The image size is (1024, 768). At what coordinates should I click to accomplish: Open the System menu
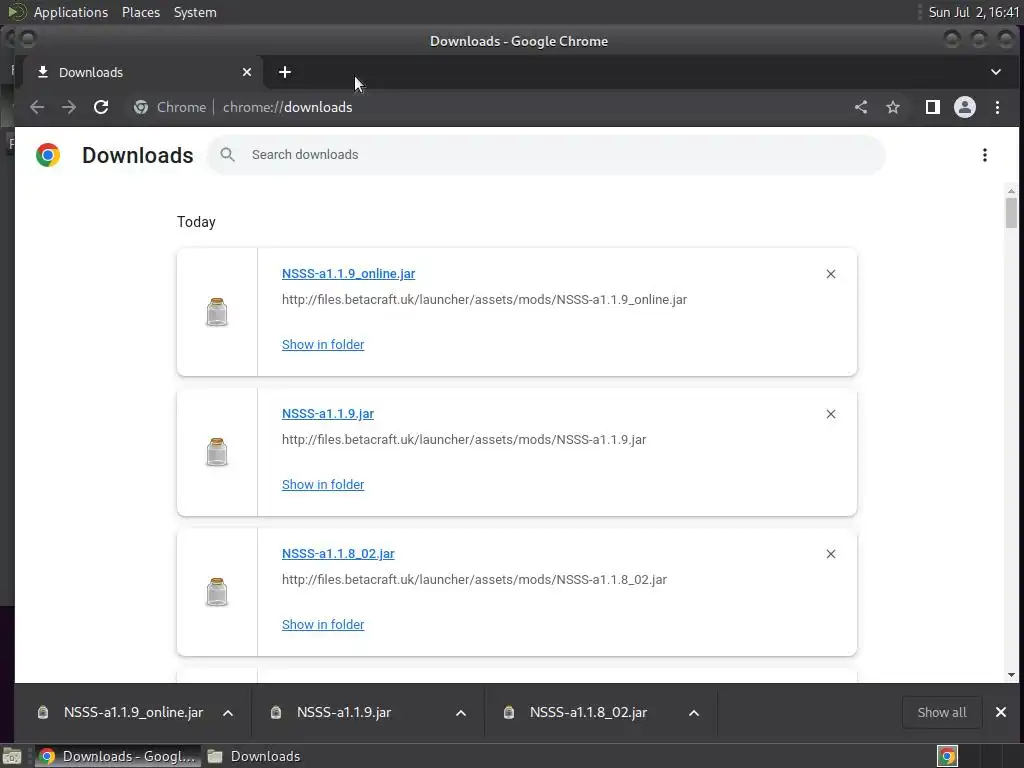[195, 12]
